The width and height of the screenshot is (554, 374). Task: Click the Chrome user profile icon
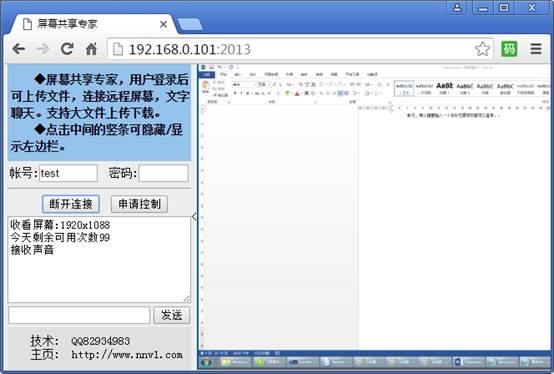(457, 7)
